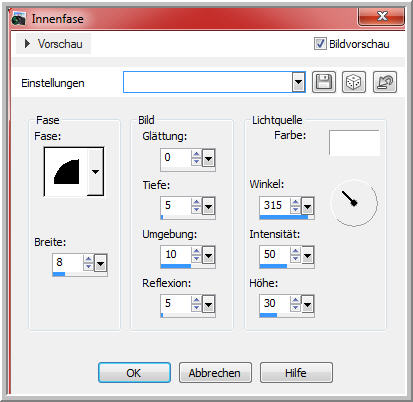Screen dimensions: 413x402
Task: Click the save preset floppy disk icon
Action: pos(324,82)
